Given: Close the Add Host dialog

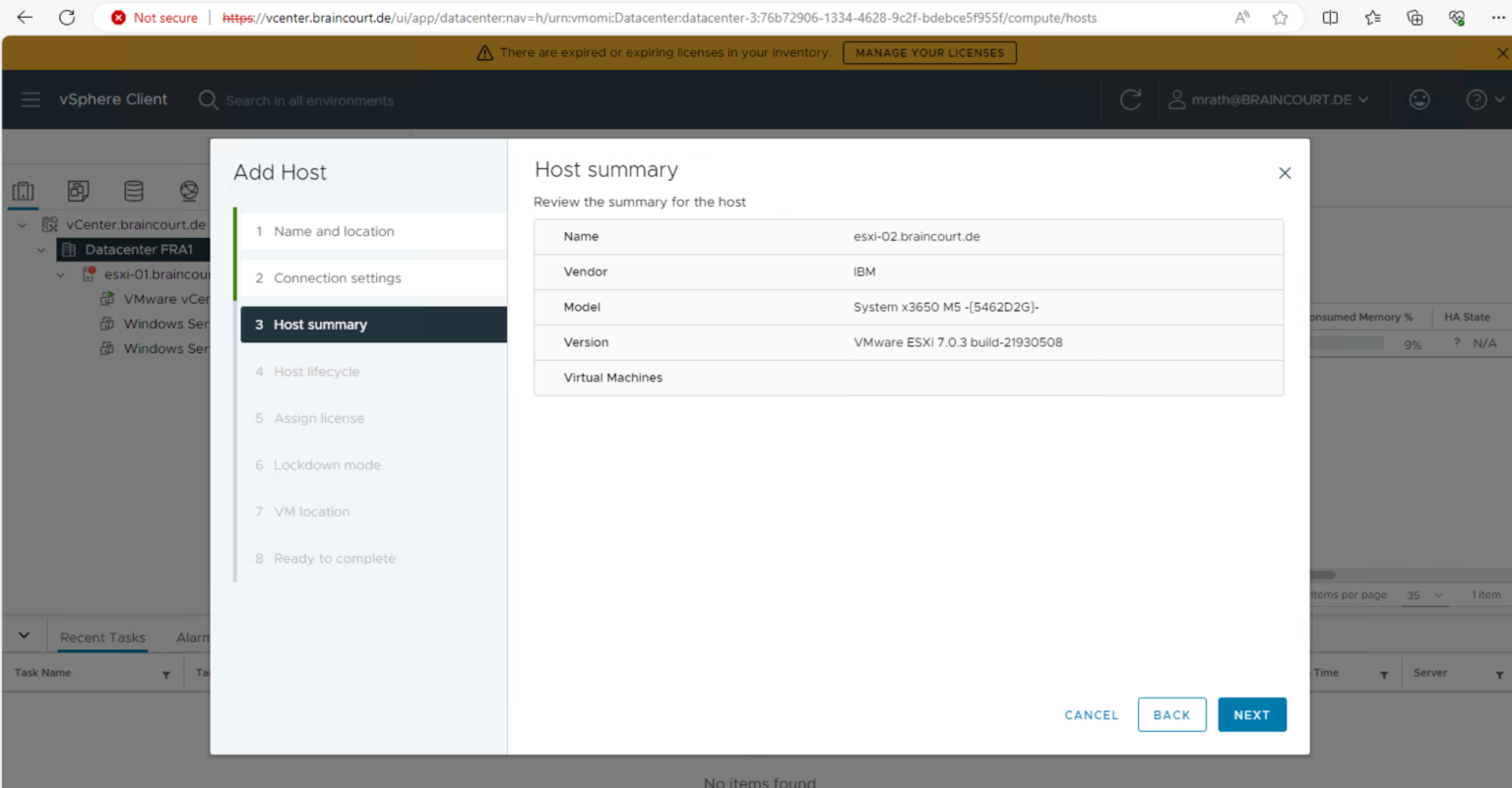Looking at the screenshot, I should [x=1284, y=173].
